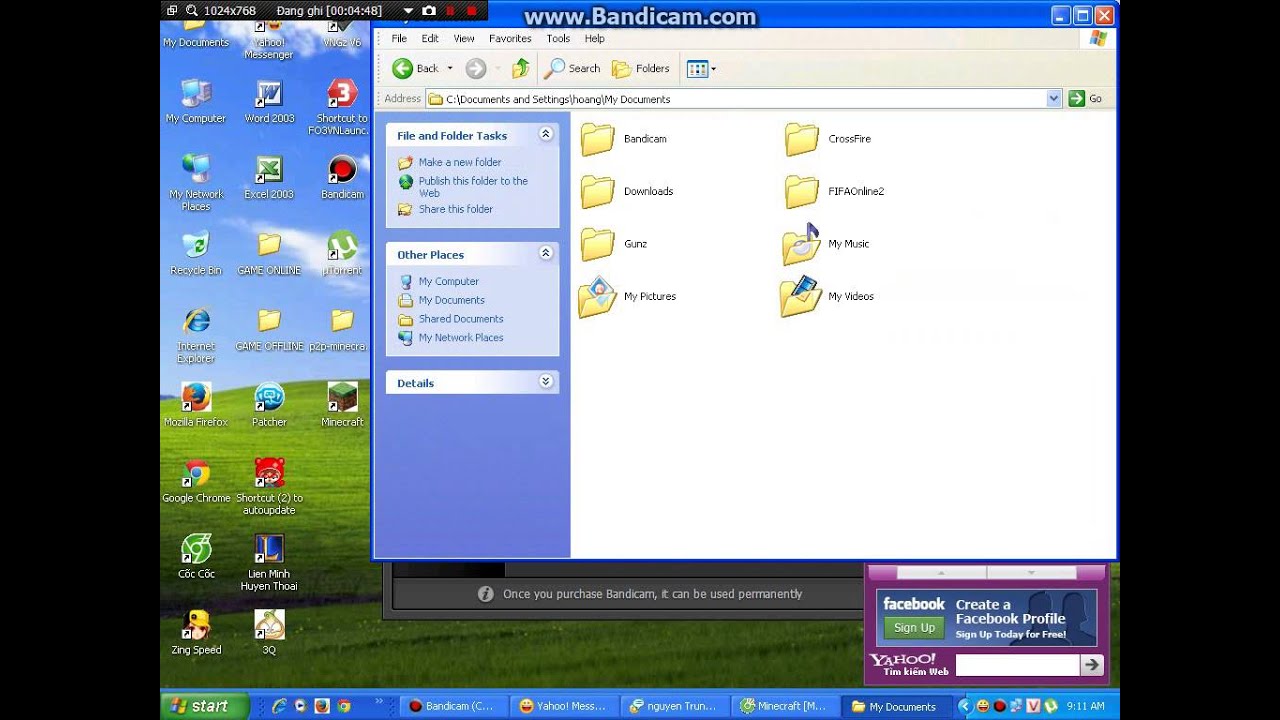This screenshot has width=1280, height=720.
Task: Select the Recycle Bin desktop icon
Action: tap(196, 253)
